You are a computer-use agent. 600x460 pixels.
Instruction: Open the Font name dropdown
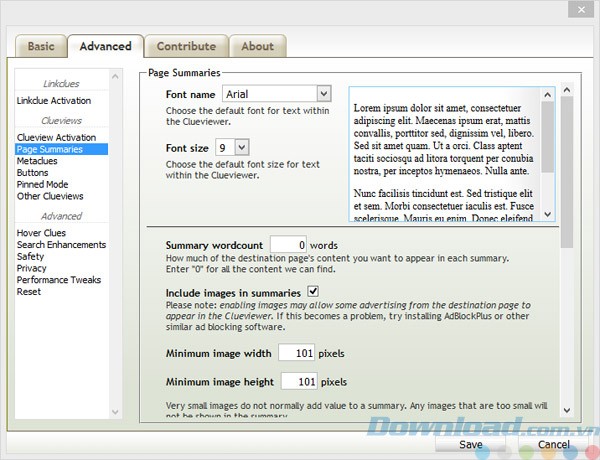(x=277, y=94)
